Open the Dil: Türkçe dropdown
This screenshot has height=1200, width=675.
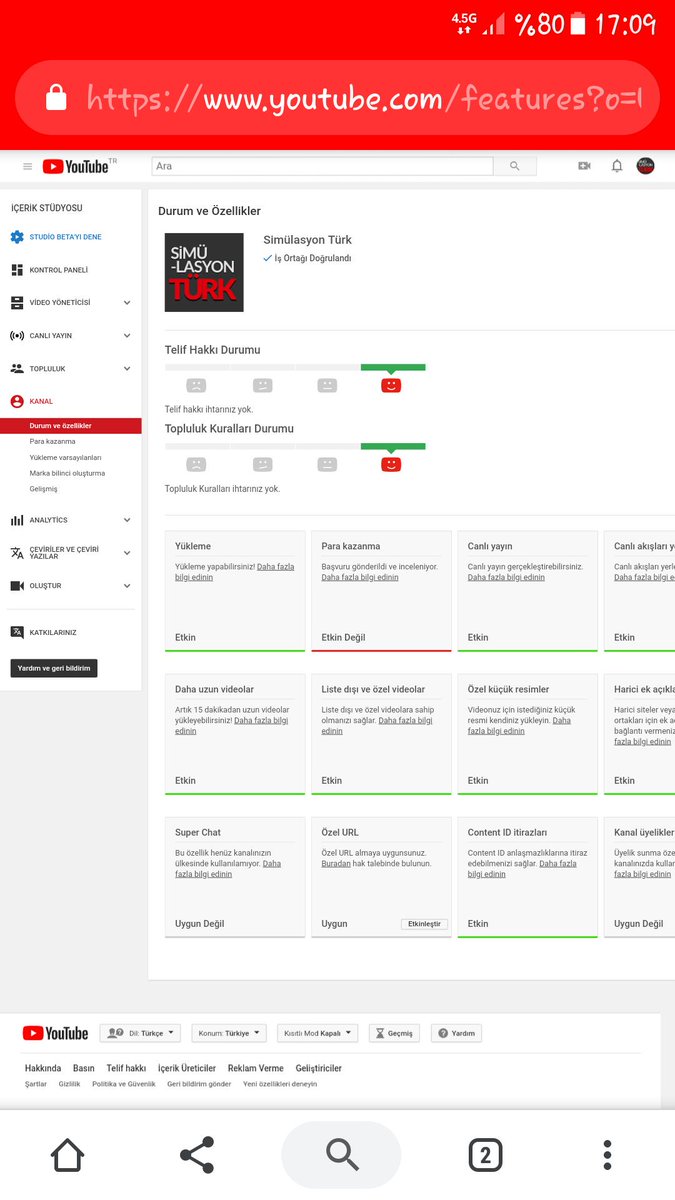click(140, 1033)
